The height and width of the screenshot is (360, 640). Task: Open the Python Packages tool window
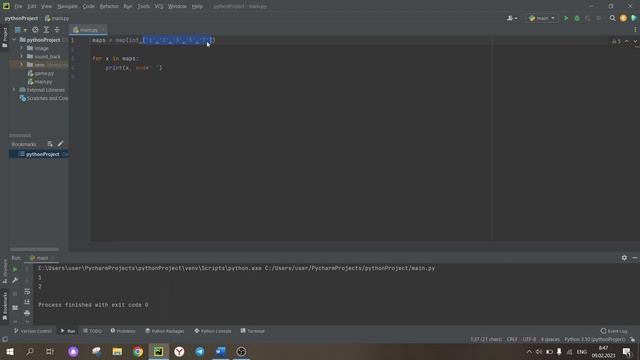[165, 331]
